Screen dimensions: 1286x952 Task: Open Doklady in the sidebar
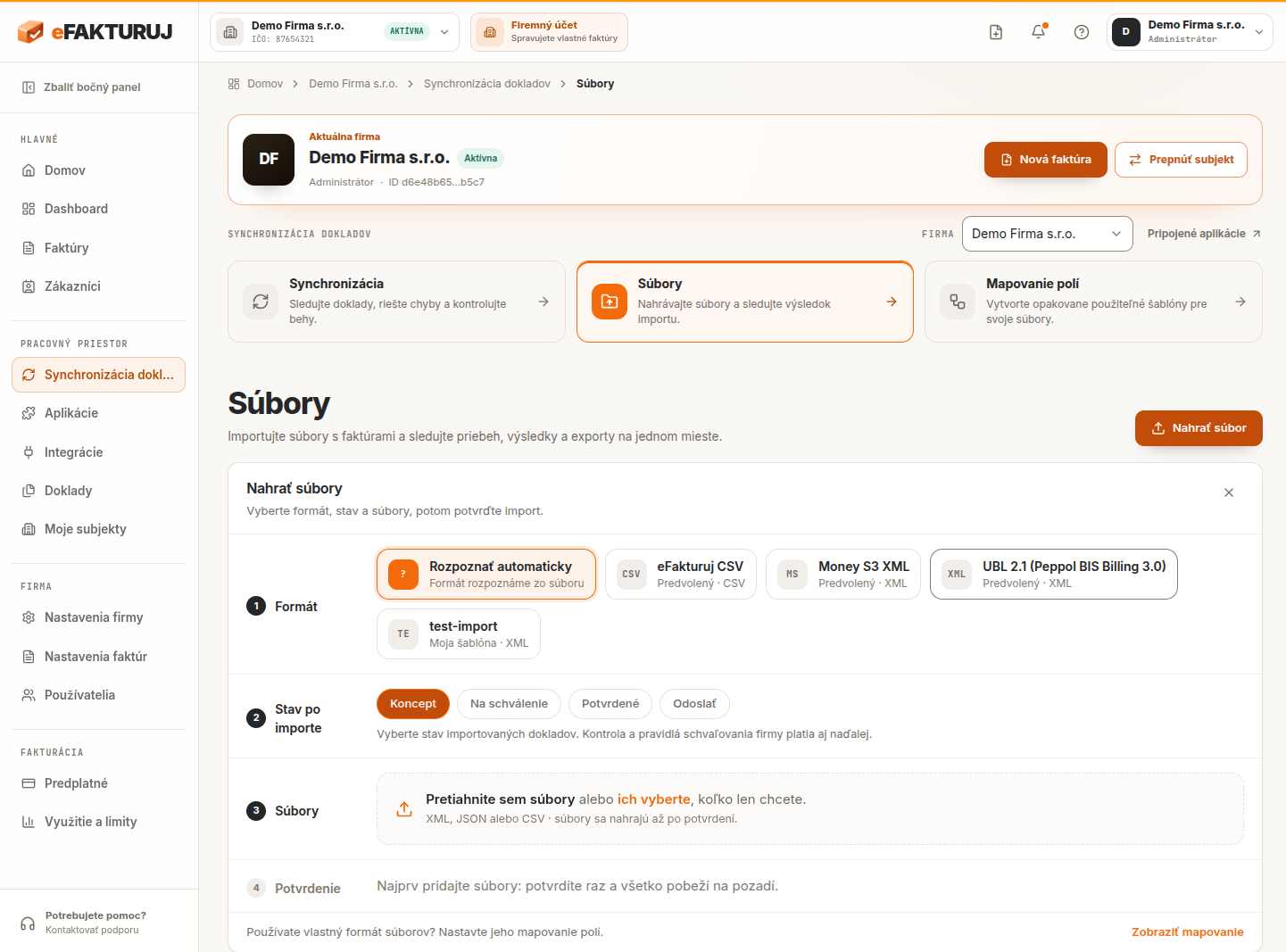pyautogui.click(x=98, y=491)
